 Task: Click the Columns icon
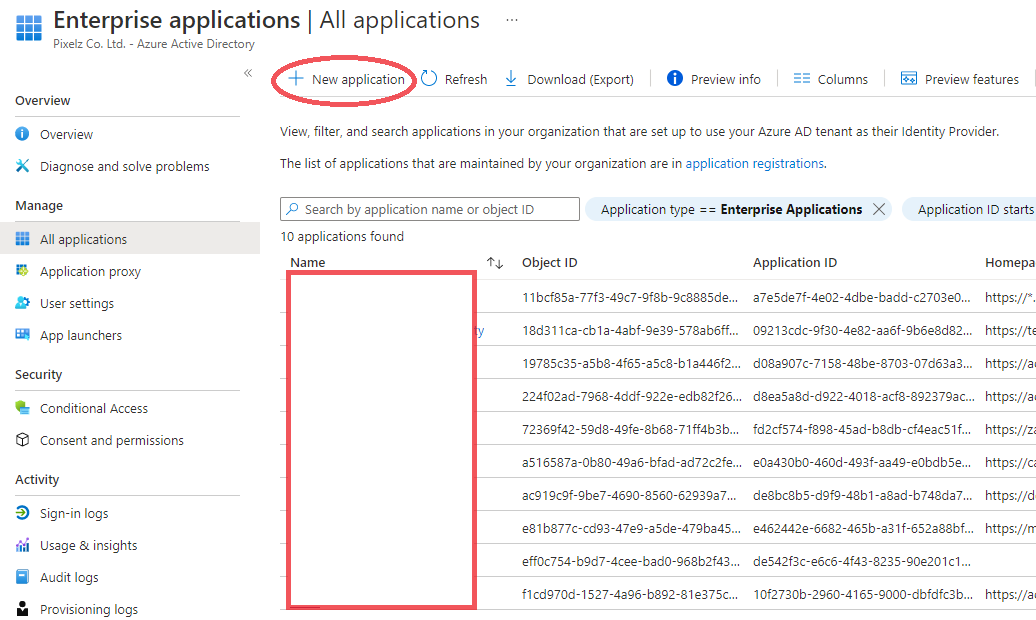click(801, 79)
